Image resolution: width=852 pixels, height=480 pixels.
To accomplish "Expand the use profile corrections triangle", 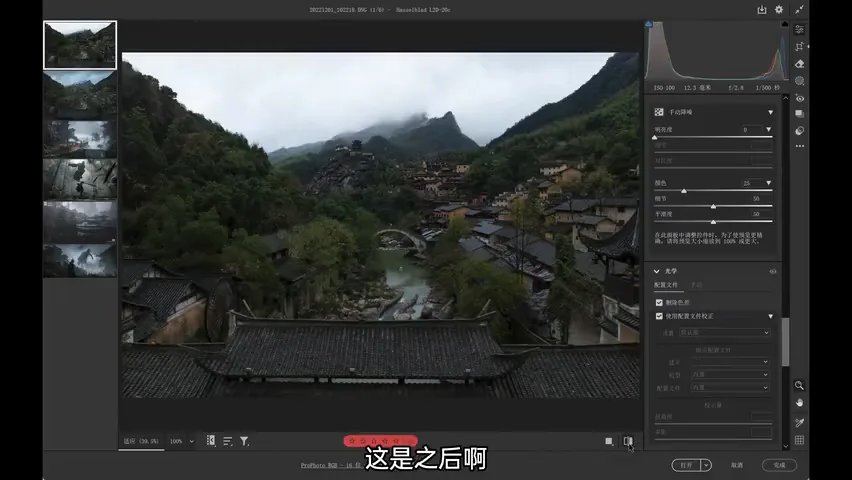I will pyautogui.click(x=770, y=316).
